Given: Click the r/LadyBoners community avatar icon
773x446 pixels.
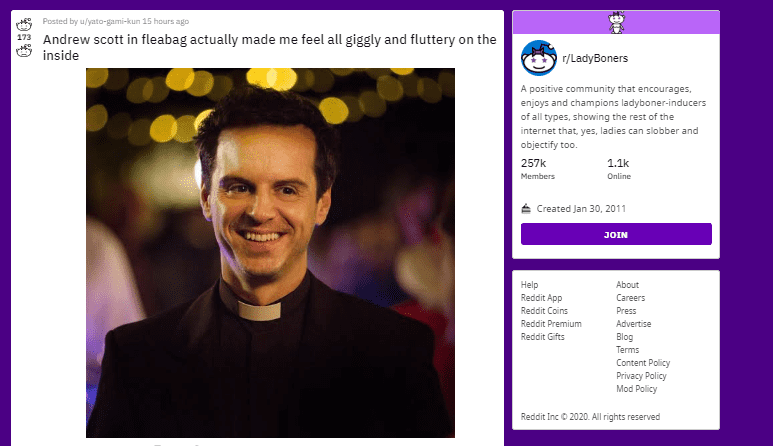Looking at the screenshot, I should point(539,58).
